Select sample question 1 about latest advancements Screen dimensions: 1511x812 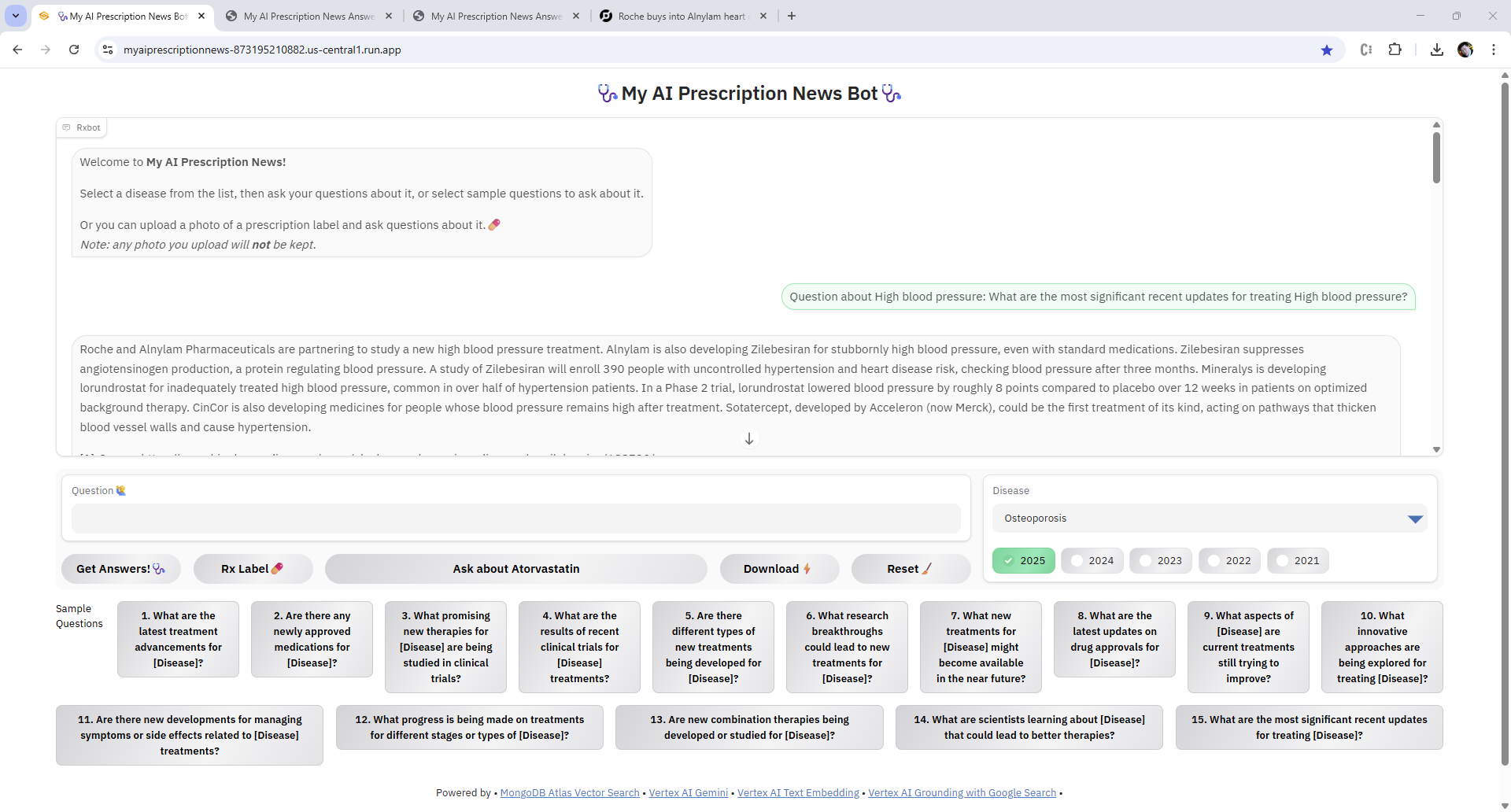(x=178, y=639)
